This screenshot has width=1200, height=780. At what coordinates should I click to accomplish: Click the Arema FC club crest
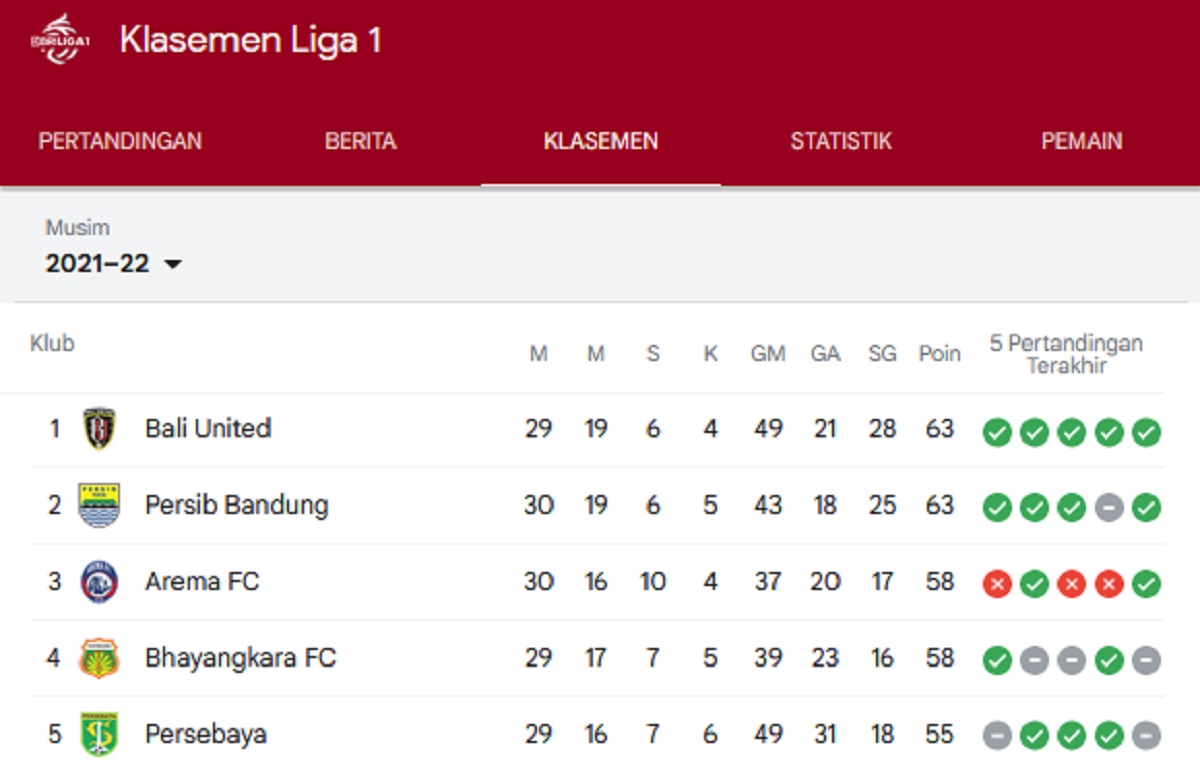pyautogui.click(x=99, y=581)
